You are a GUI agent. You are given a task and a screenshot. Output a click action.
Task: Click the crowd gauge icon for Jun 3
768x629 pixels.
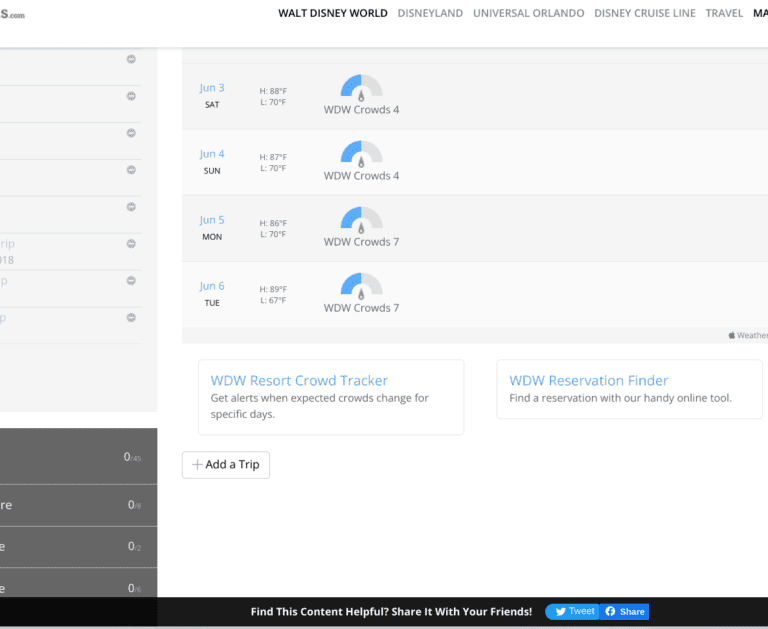[361, 87]
